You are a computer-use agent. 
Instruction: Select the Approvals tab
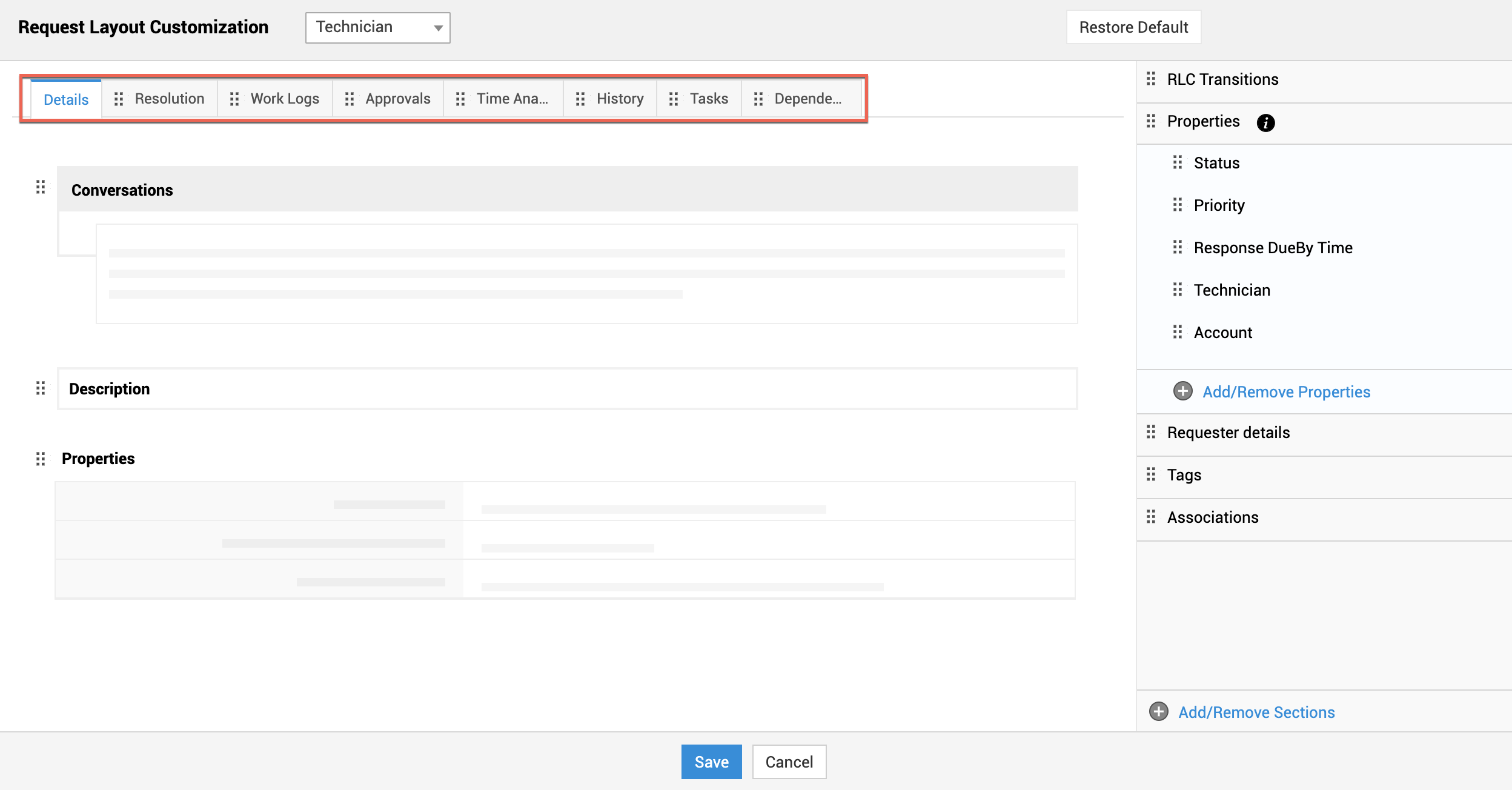pyautogui.click(x=397, y=99)
